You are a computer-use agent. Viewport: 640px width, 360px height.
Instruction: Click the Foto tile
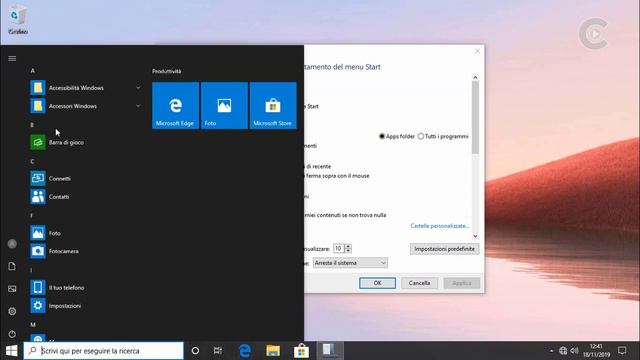pyautogui.click(x=224, y=106)
